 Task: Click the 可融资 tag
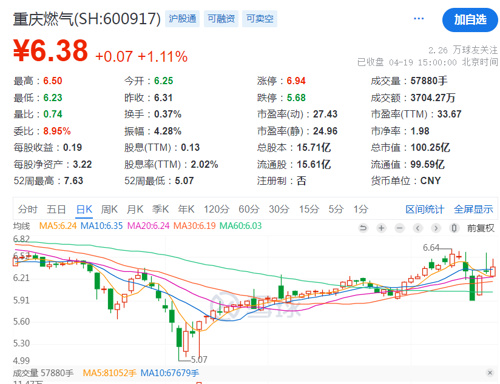pos(221,19)
